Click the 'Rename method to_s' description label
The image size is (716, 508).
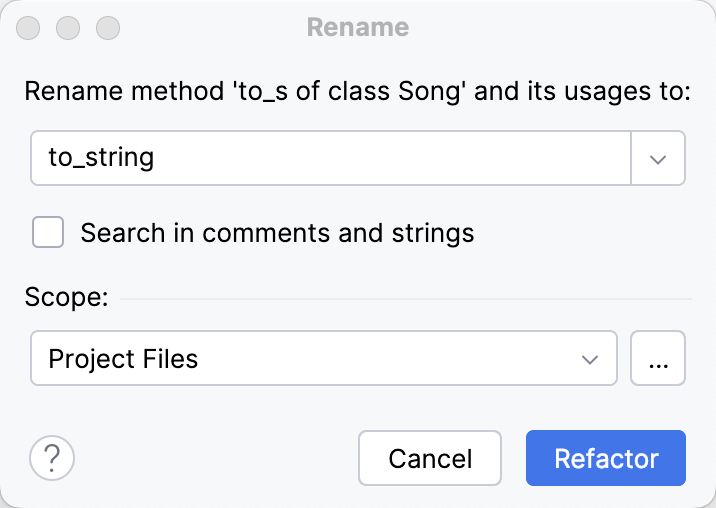point(357,92)
